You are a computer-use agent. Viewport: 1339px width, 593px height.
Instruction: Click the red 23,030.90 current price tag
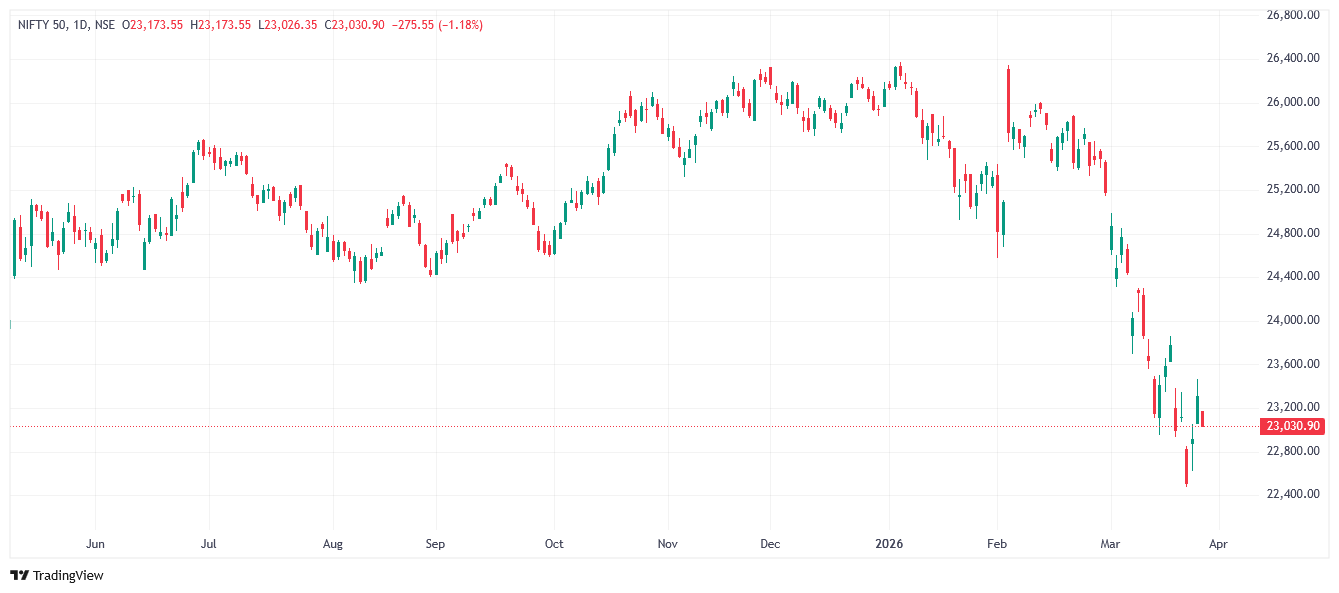(x=1294, y=426)
